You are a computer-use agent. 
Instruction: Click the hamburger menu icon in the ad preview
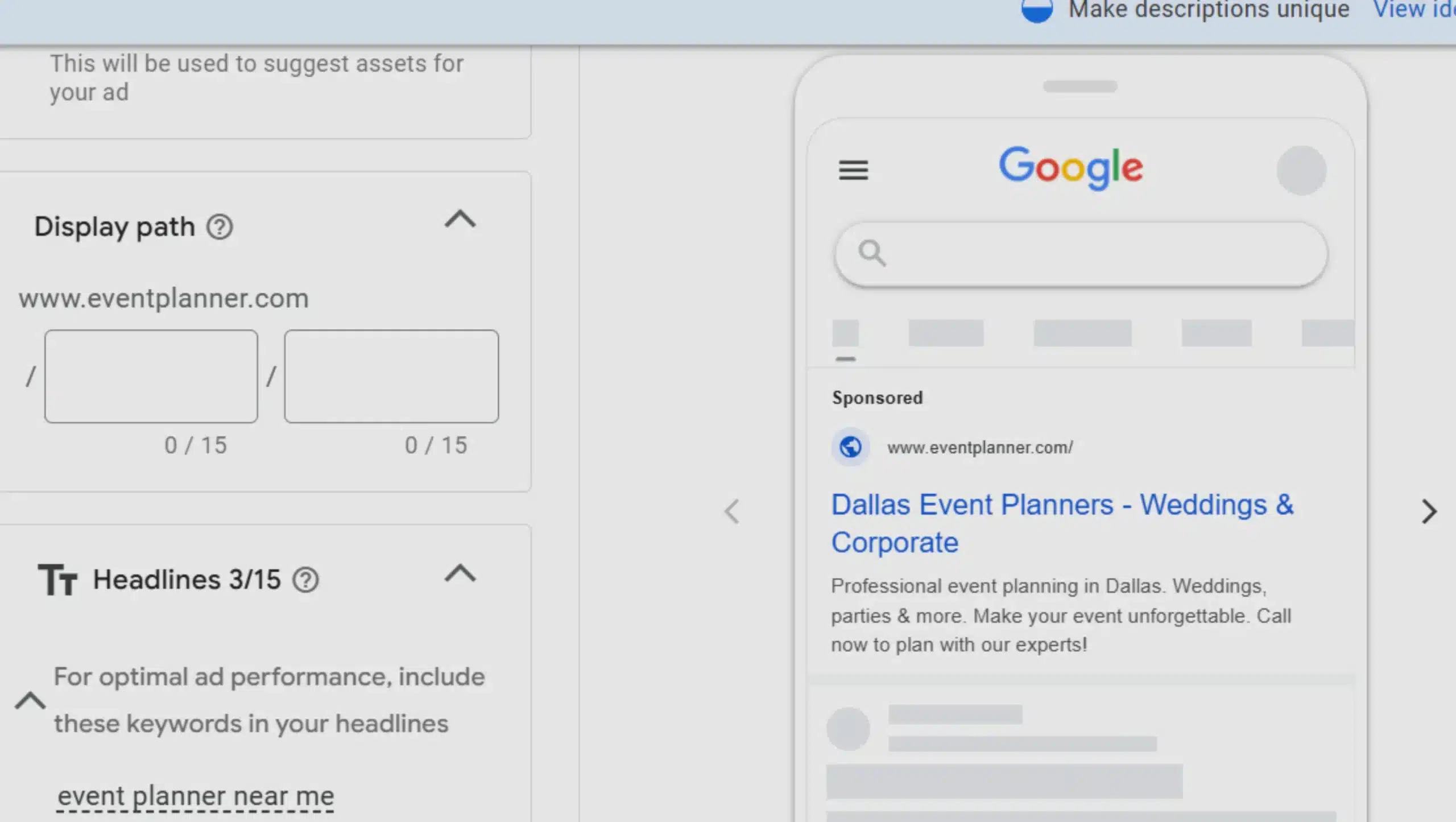[854, 171]
